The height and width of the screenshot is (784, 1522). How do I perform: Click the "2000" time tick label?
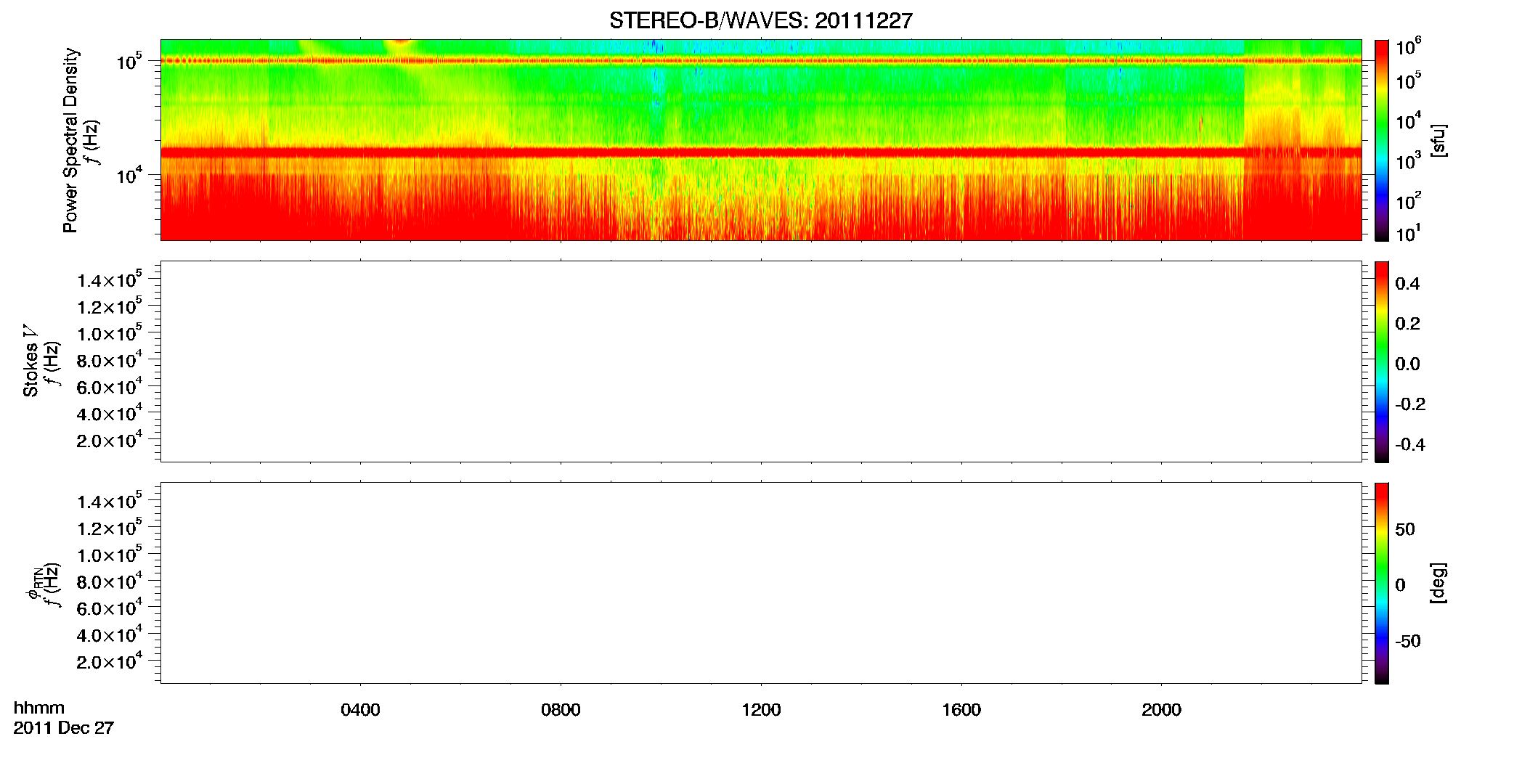click(1161, 710)
